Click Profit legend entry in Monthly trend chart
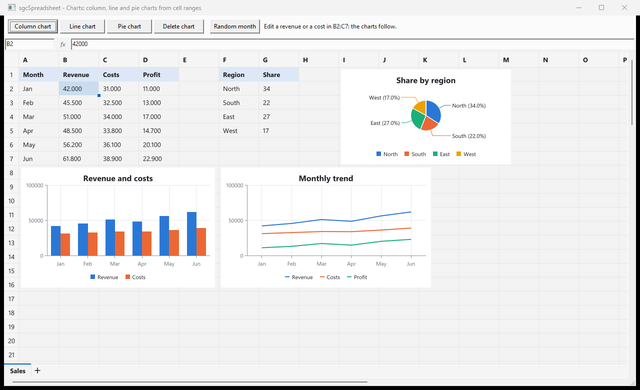Viewport: 640px width, 390px height. click(357, 277)
